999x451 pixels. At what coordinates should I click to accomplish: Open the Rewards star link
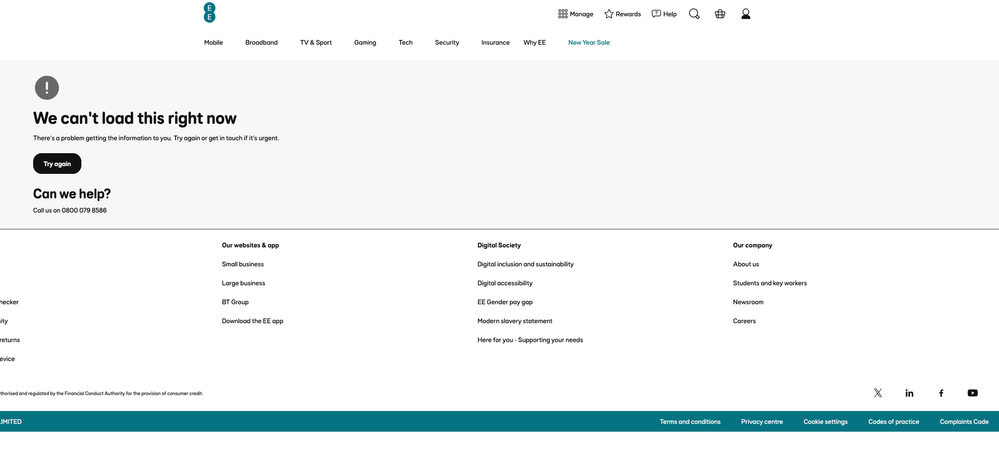pos(622,14)
